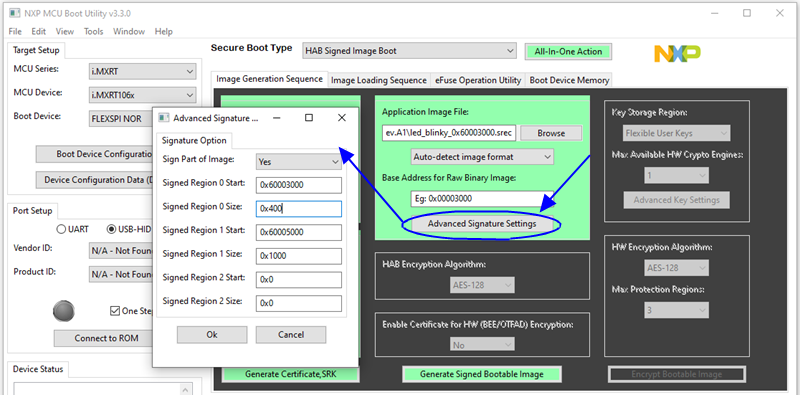Viewport: 800px width, 395px height.
Task: Click the Signed Region 0 Start field
Action: pos(299,185)
